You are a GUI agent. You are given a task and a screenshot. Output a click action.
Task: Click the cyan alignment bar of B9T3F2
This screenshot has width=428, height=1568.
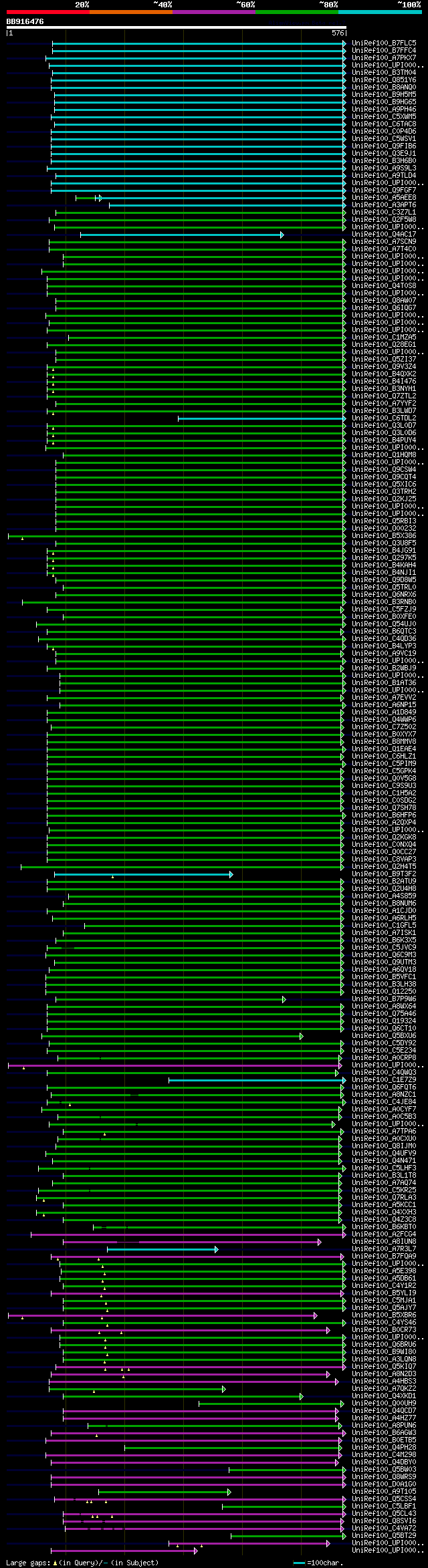pos(144,874)
